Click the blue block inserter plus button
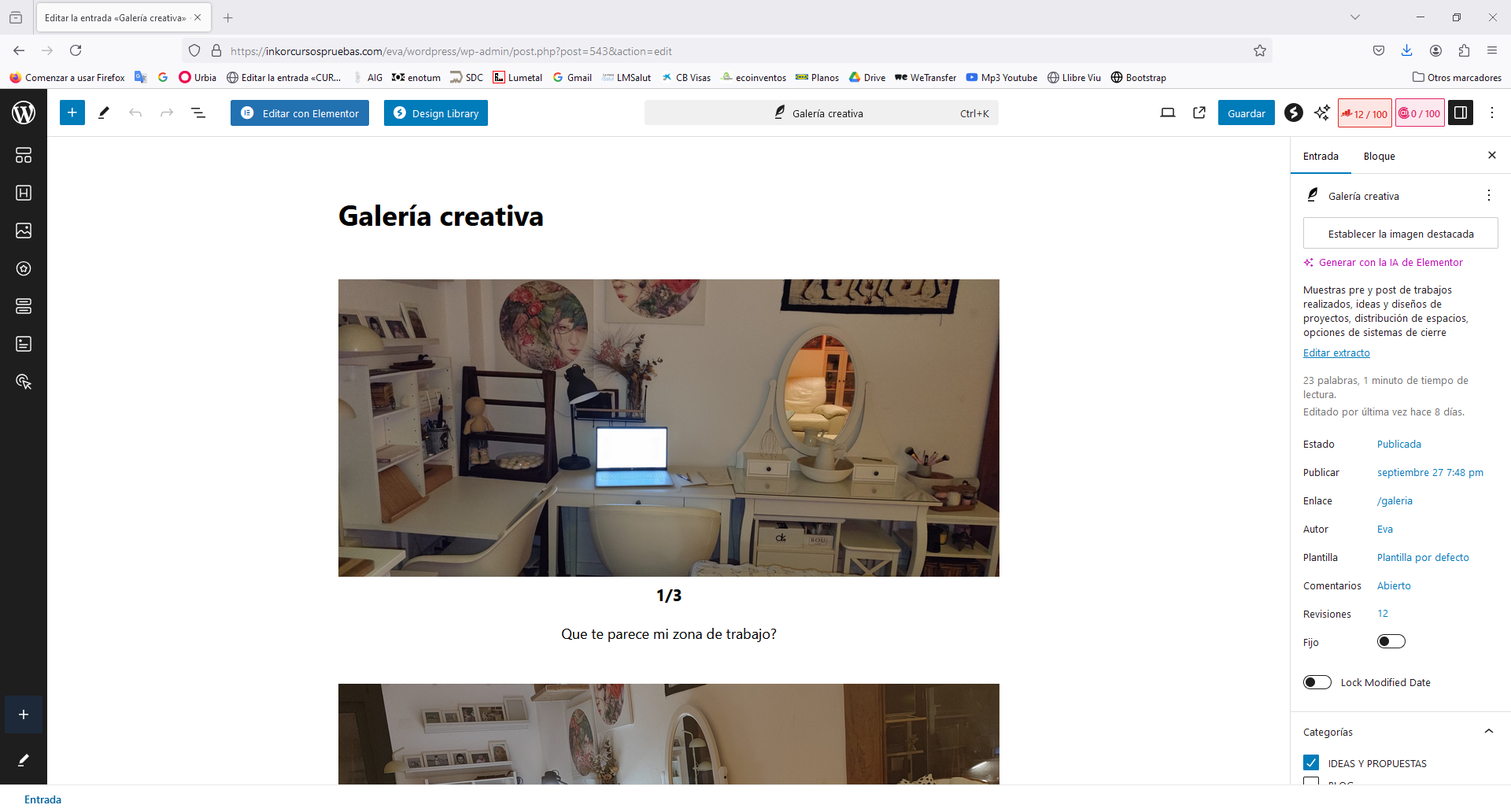Image resolution: width=1511 pixels, height=812 pixels. (x=72, y=113)
